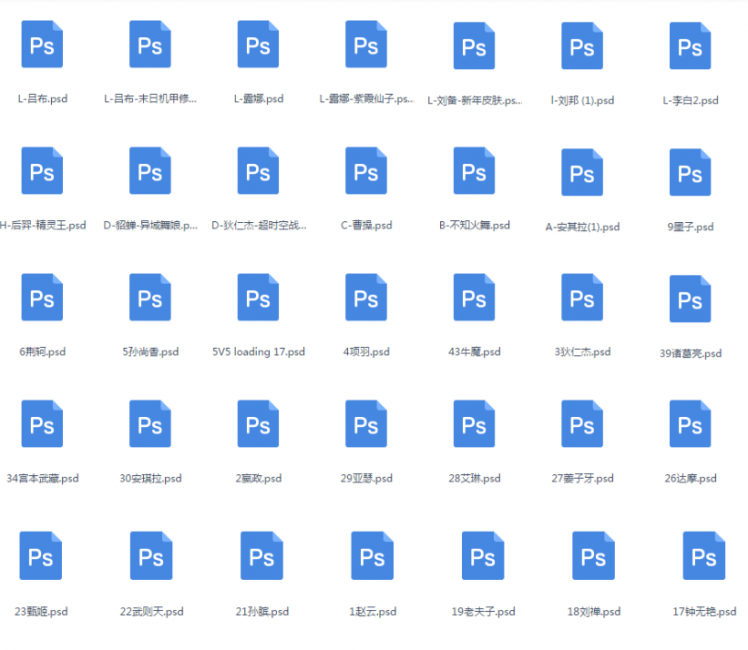Select the 43牛魔.psd file icon
Screen dimensions: 748x650
point(474,297)
